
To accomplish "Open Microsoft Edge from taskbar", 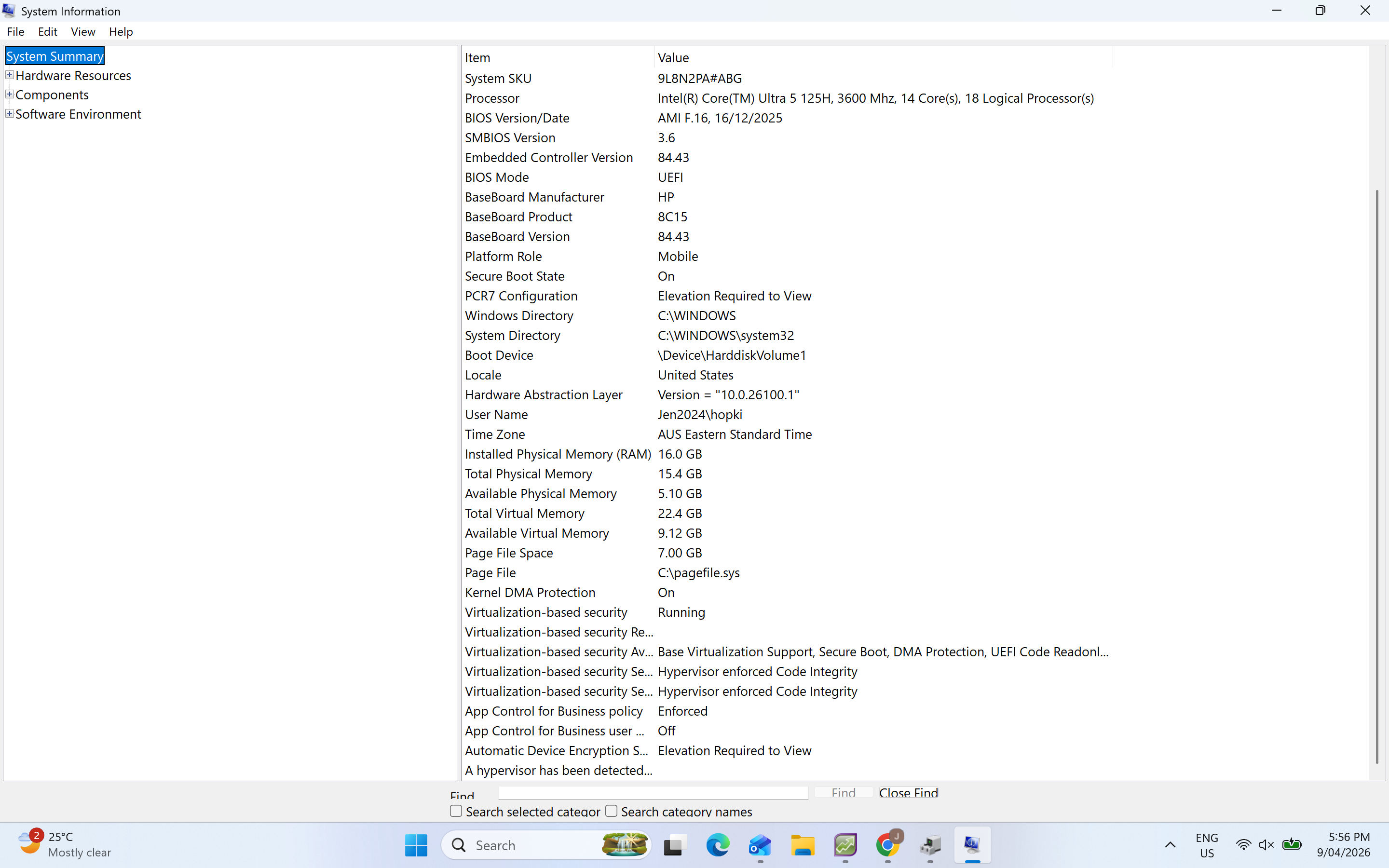I will pos(718,845).
